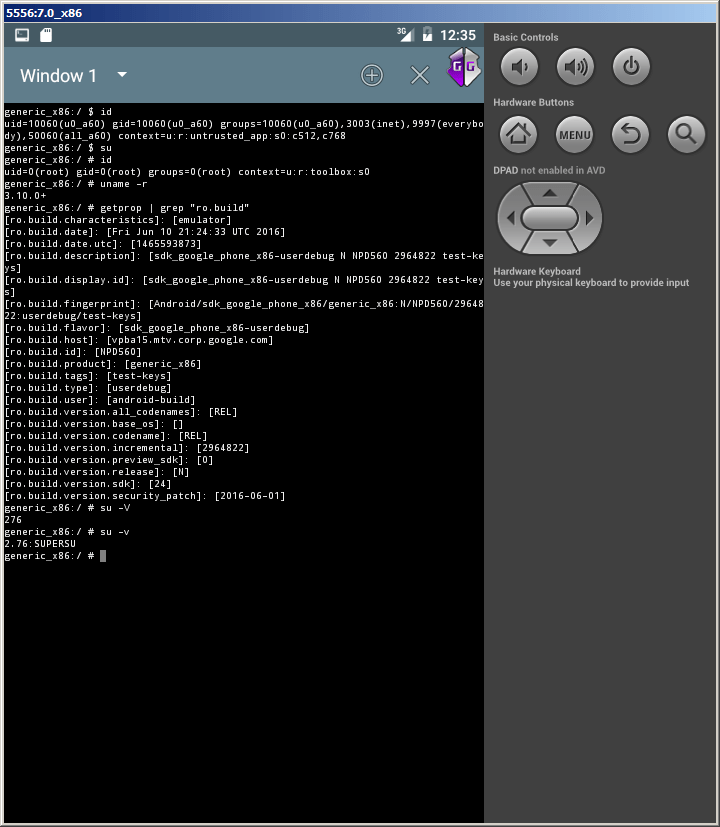Click the '5556:7.0_x86' window title bar
The width and height of the screenshot is (720, 827).
coord(360,13)
